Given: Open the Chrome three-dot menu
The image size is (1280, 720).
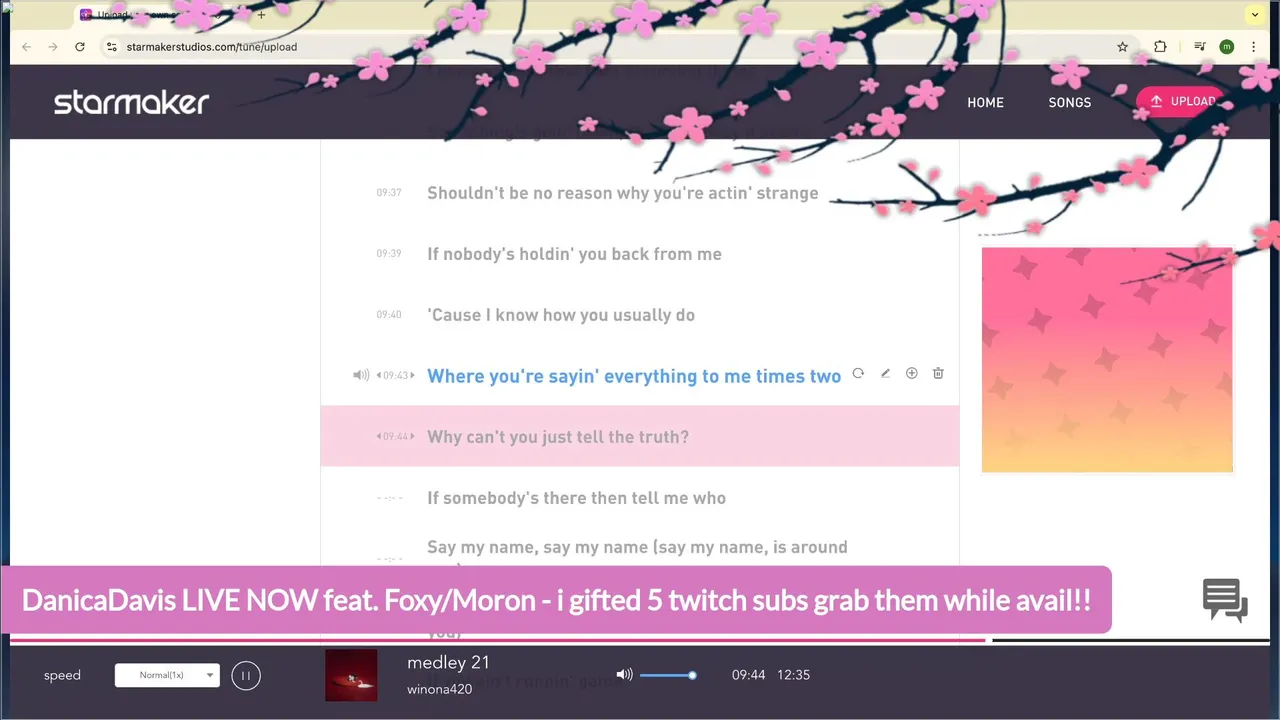Looking at the screenshot, I should pyautogui.click(x=1253, y=47).
